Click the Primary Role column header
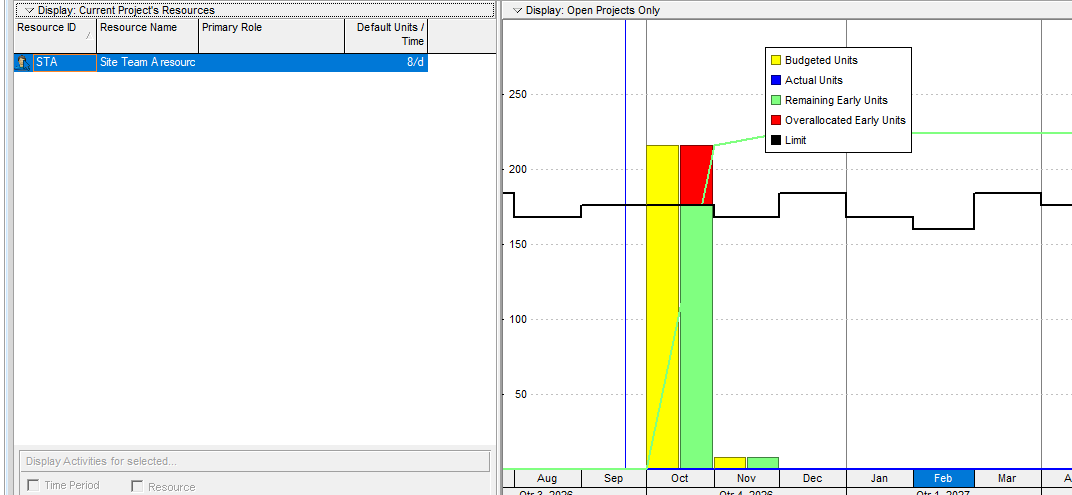Image resolution: width=1072 pixels, height=495 pixels. point(271,36)
